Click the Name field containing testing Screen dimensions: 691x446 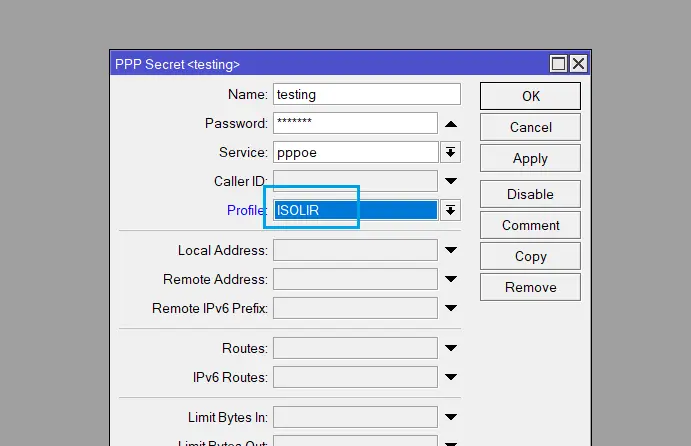click(x=366, y=94)
